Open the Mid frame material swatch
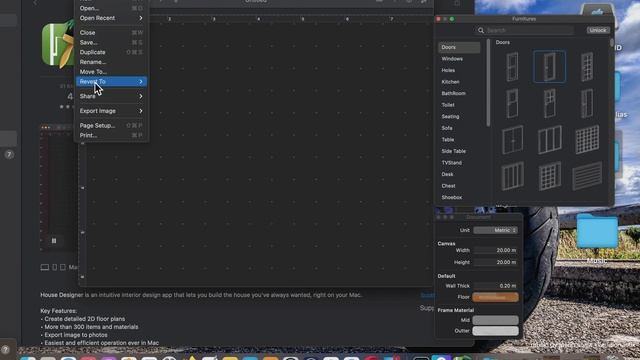This screenshot has width=640, height=360. (x=496, y=320)
